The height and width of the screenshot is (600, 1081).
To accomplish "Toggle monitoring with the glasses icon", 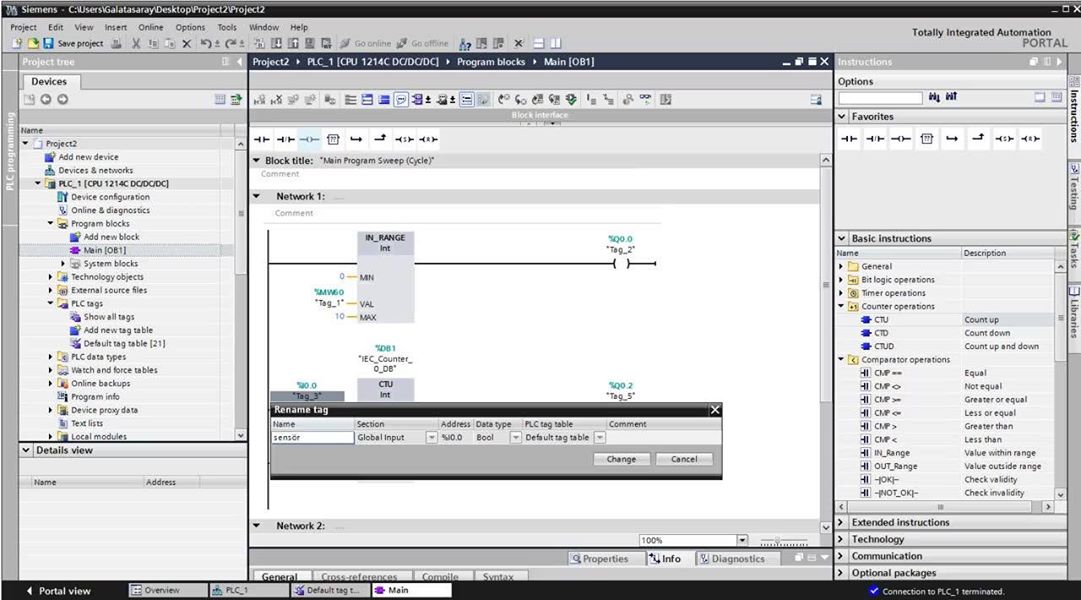I will 645,100.
